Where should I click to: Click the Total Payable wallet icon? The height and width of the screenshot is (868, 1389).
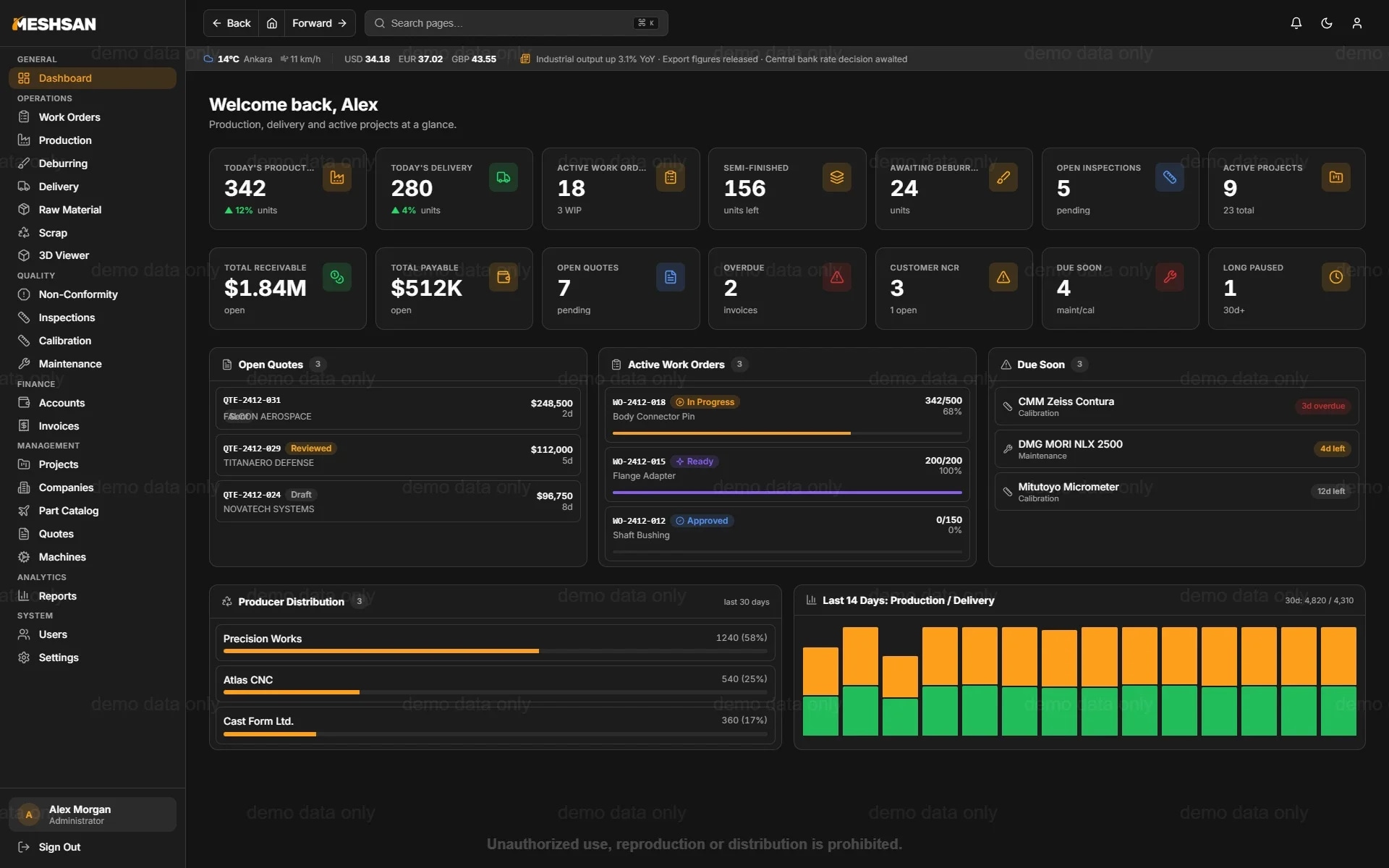(504, 277)
